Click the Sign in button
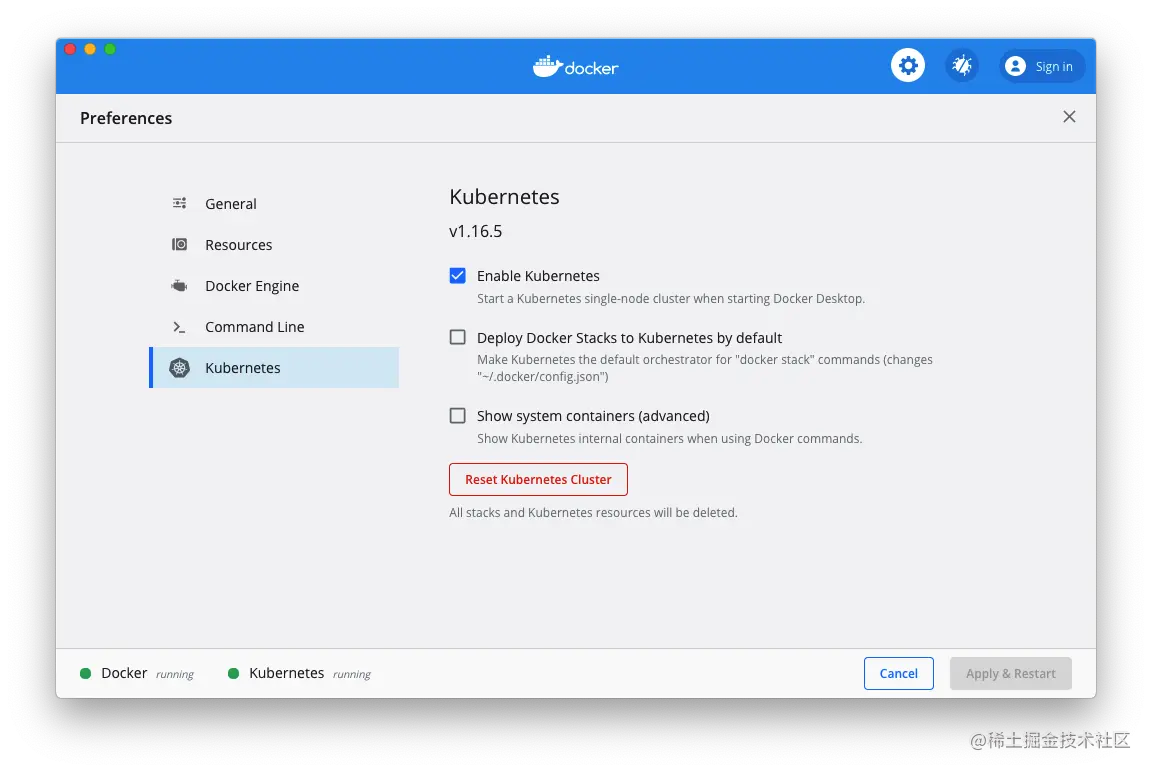1152x772 pixels. [1042, 66]
